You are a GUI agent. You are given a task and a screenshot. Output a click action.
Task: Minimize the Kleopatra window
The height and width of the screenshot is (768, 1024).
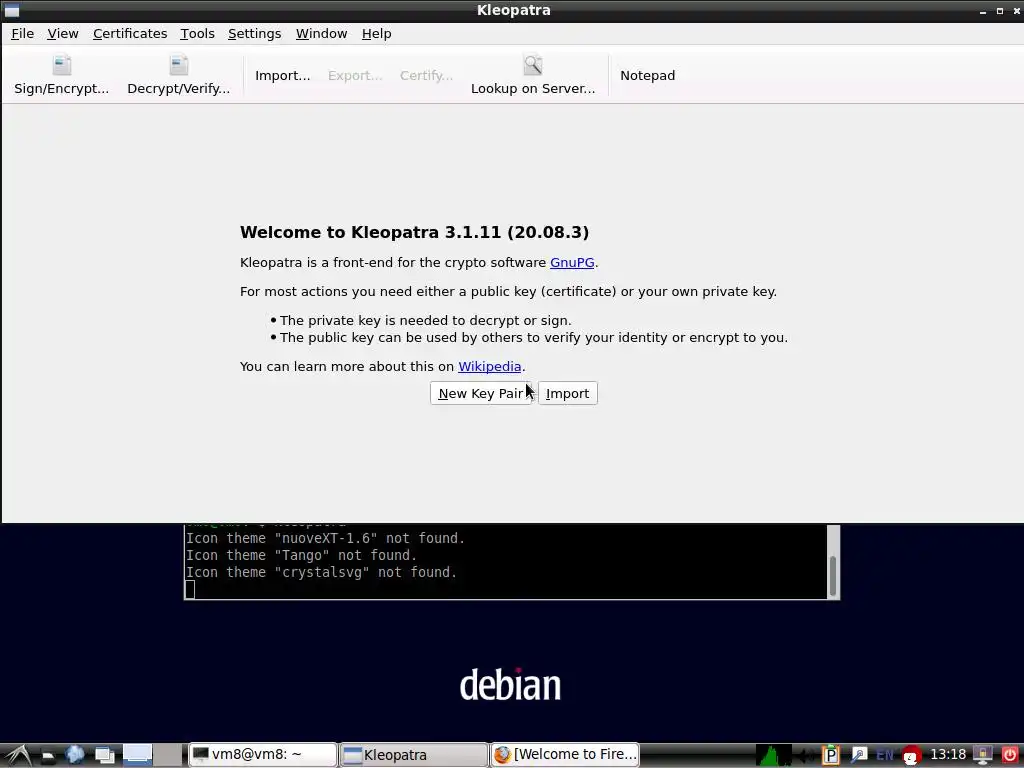983,10
